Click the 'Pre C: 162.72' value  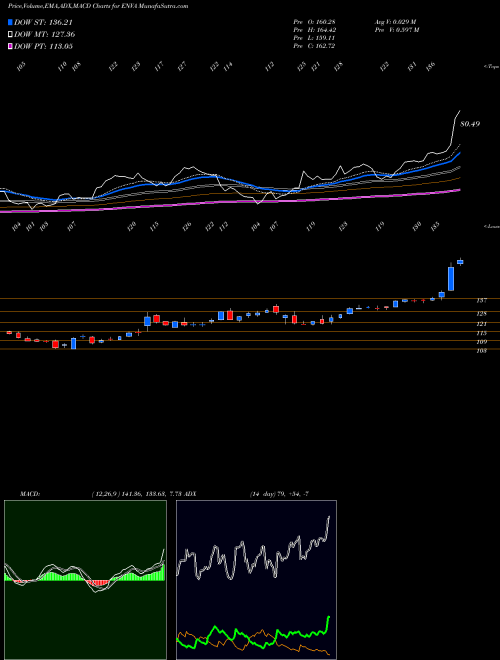[x=314, y=46]
